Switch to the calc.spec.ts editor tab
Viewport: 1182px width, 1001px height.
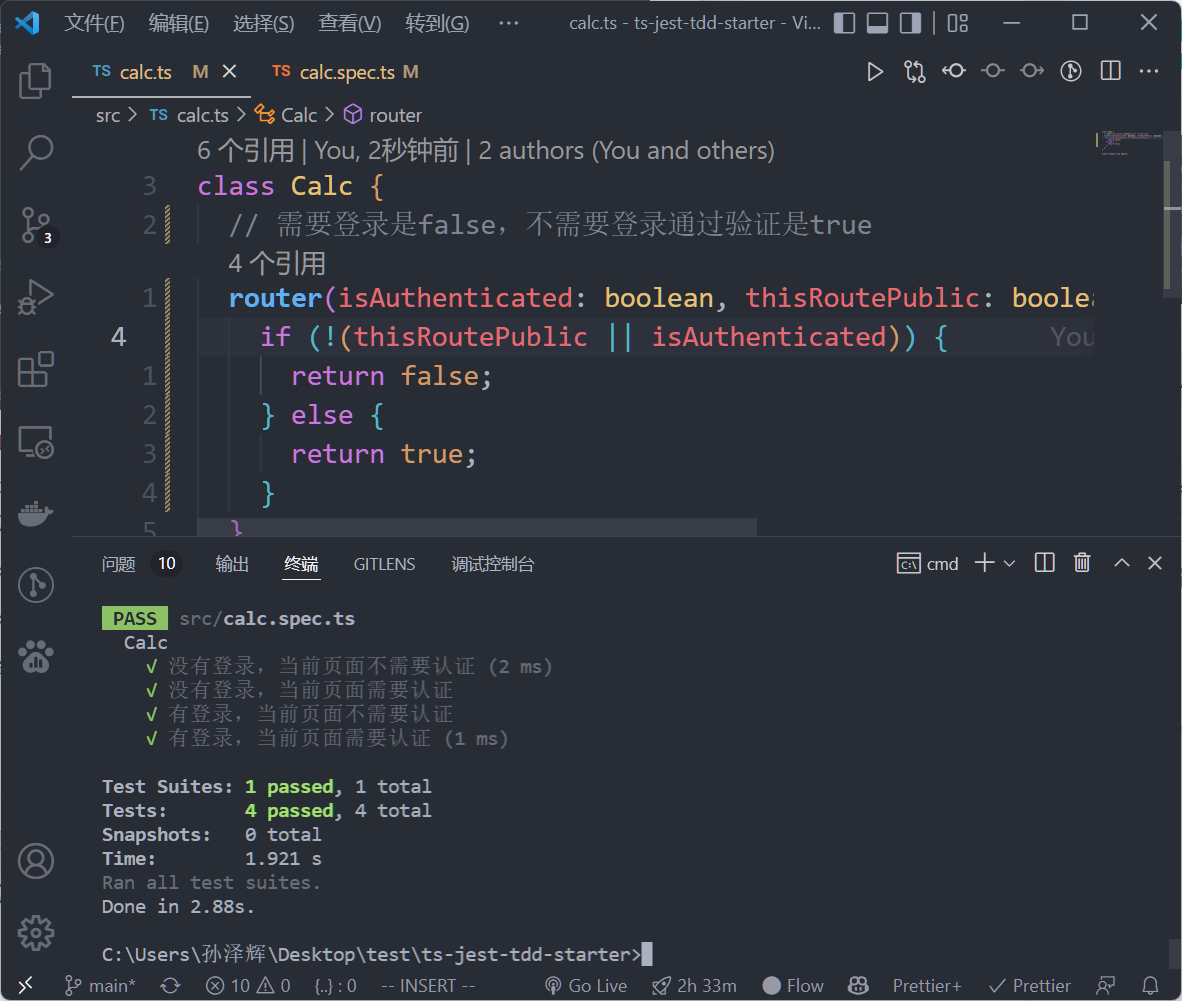346,72
